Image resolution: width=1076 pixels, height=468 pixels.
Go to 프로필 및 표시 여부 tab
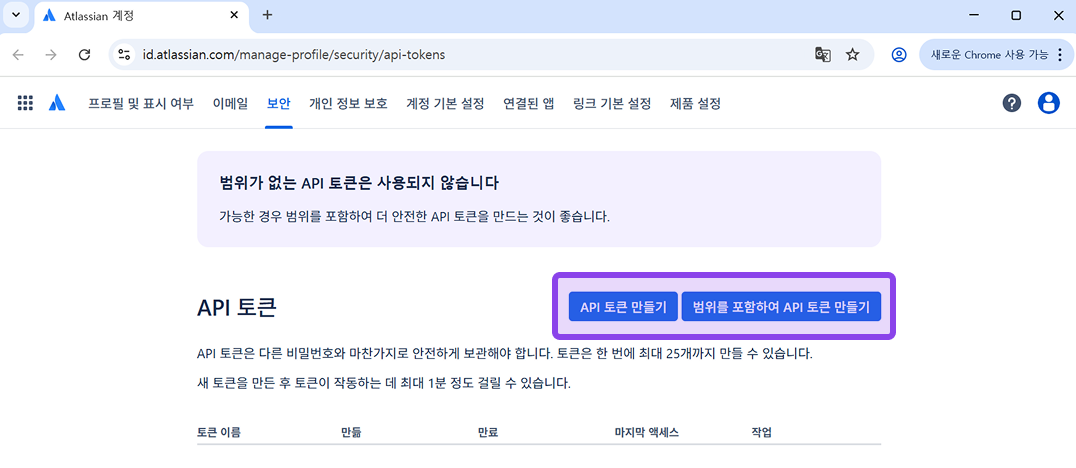pyautogui.click(x=141, y=104)
